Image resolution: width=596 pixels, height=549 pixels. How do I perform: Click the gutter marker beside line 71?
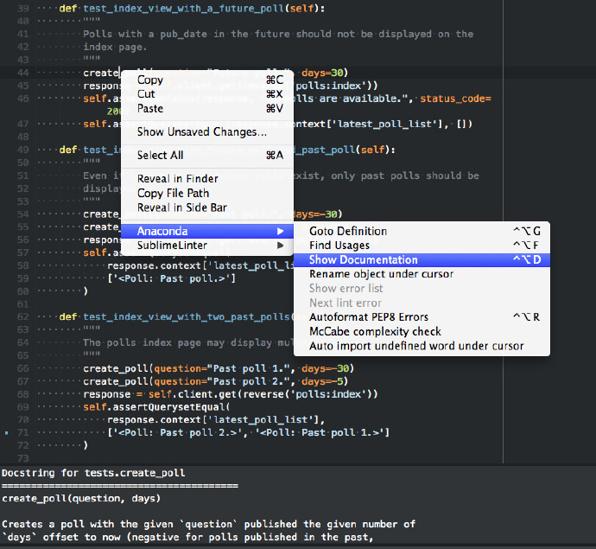point(6,433)
